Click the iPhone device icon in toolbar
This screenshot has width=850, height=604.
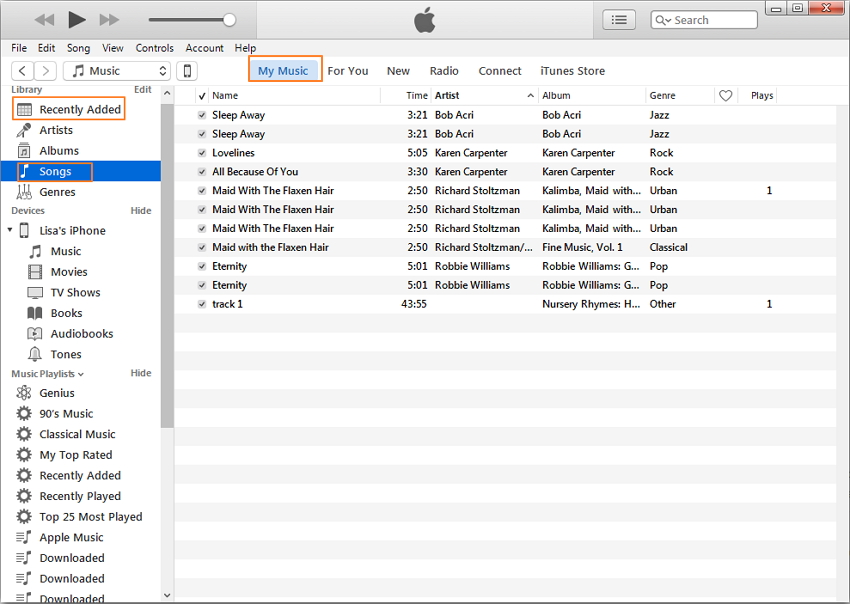pyautogui.click(x=186, y=71)
